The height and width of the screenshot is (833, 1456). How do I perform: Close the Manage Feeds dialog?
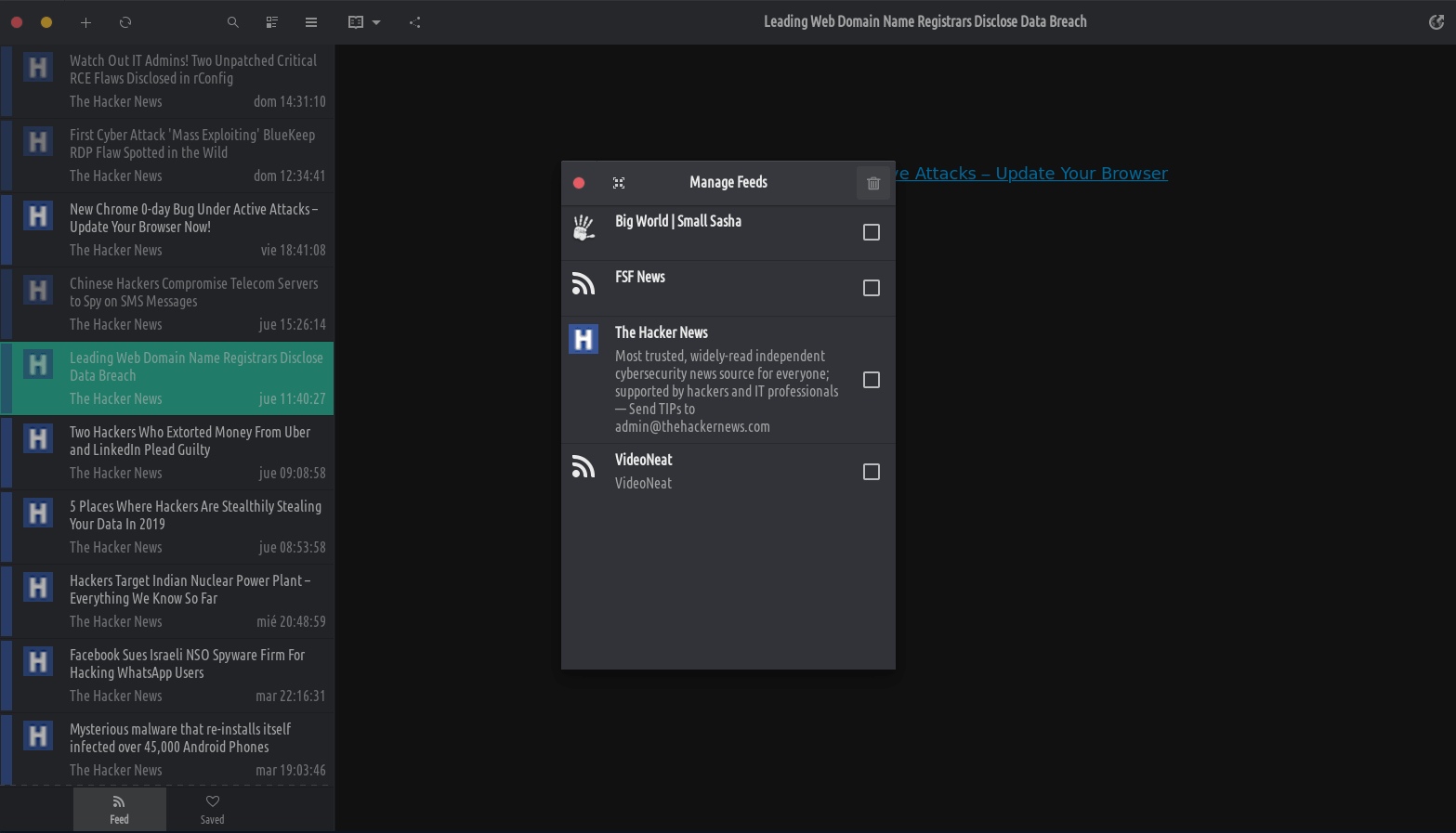[579, 183]
